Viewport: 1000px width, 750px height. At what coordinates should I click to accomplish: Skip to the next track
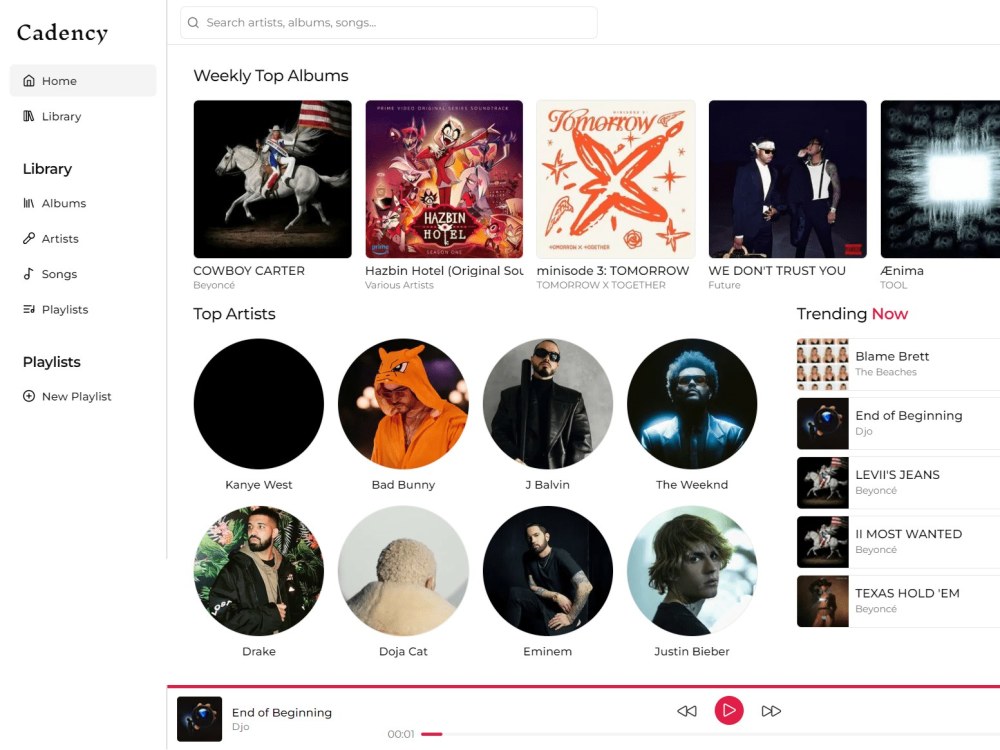click(x=771, y=711)
